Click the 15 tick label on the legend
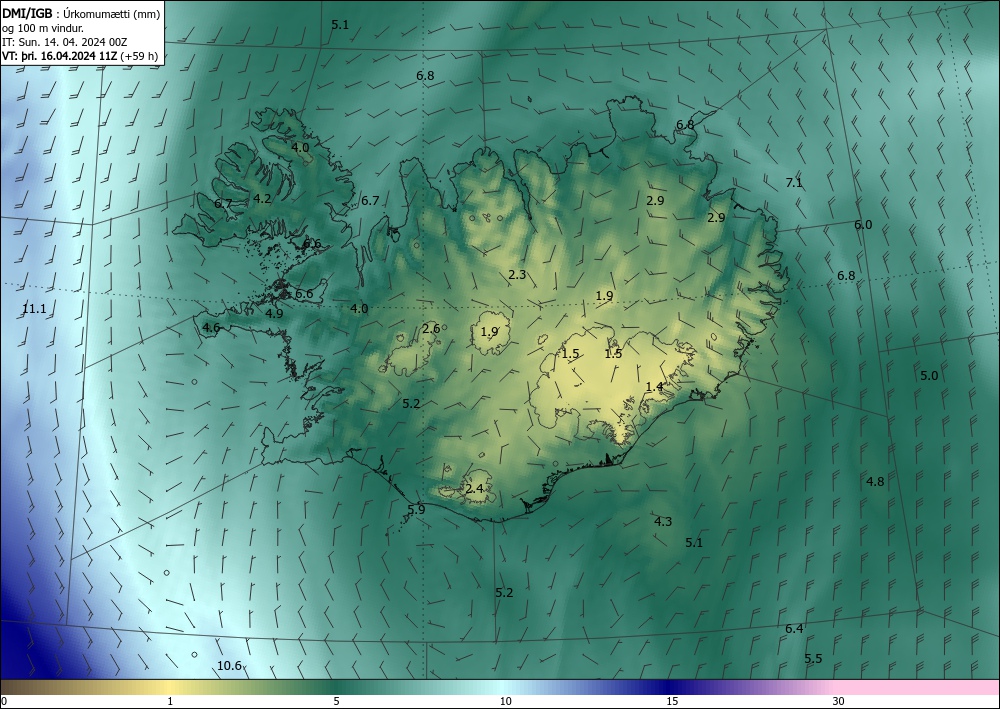The width and height of the screenshot is (1000, 709). click(672, 702)
